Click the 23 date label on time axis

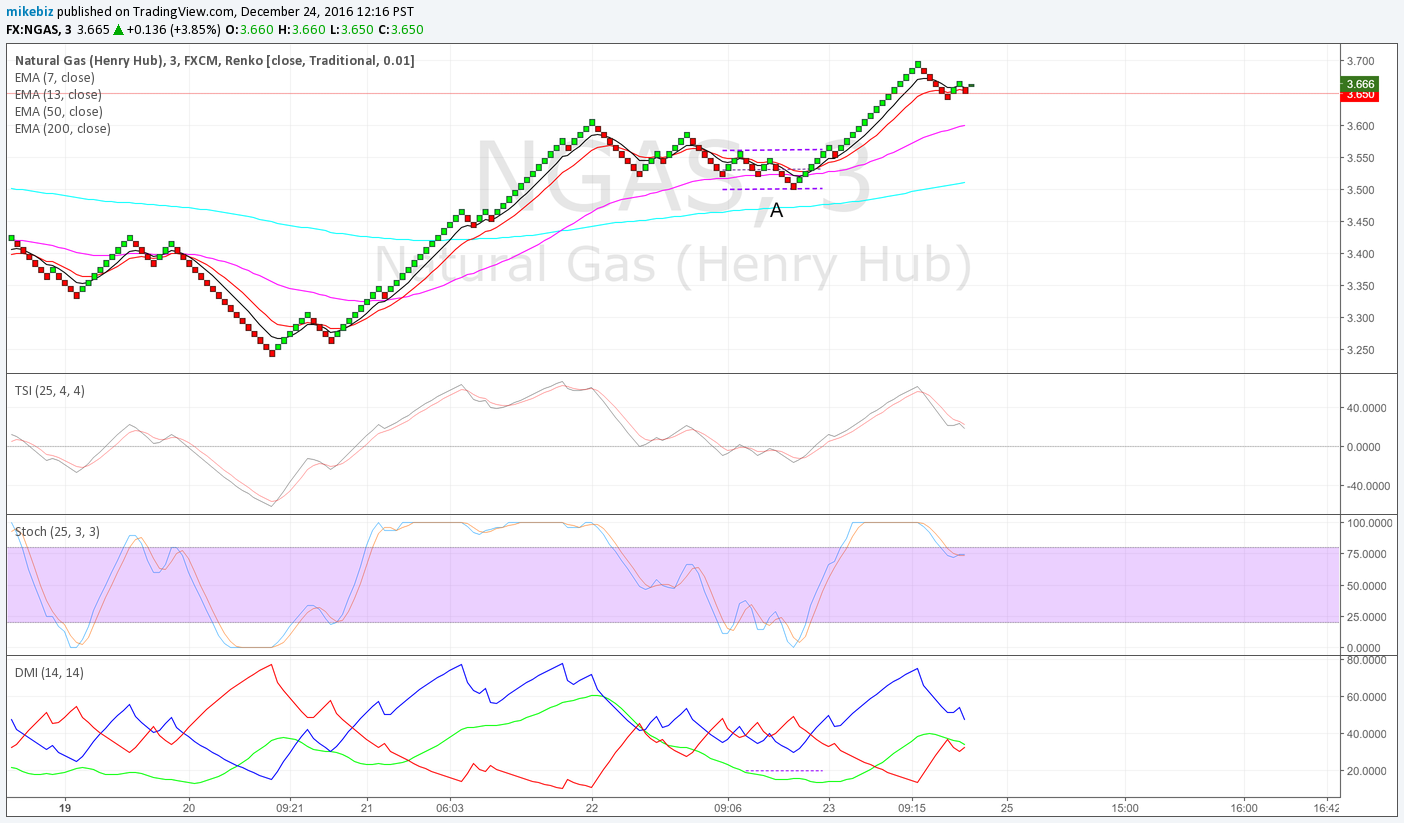click(828, 807)
